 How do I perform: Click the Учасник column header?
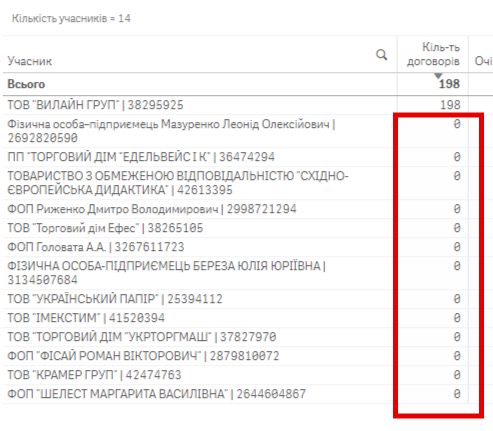(30, 61)
